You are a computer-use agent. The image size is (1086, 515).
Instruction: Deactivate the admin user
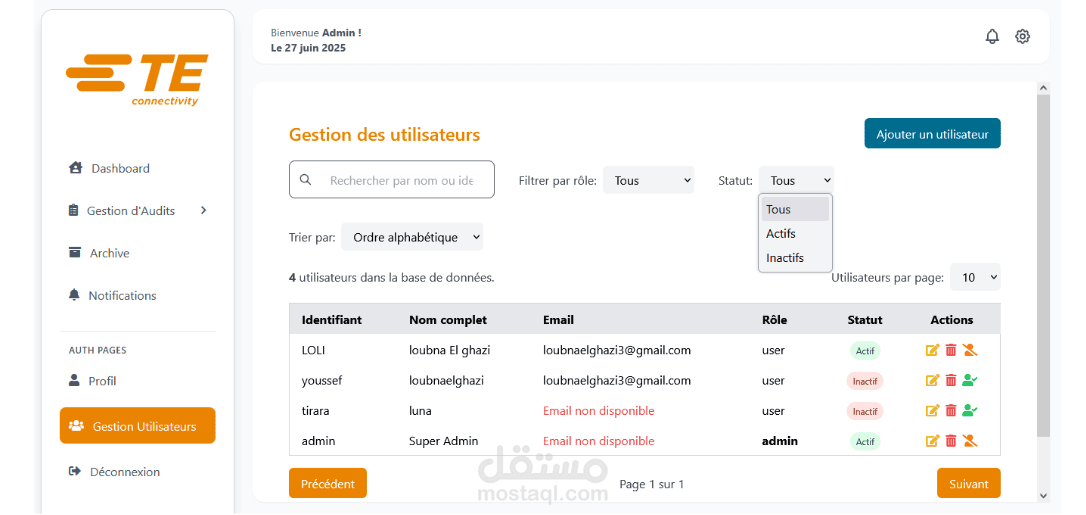tap(970, 440)
